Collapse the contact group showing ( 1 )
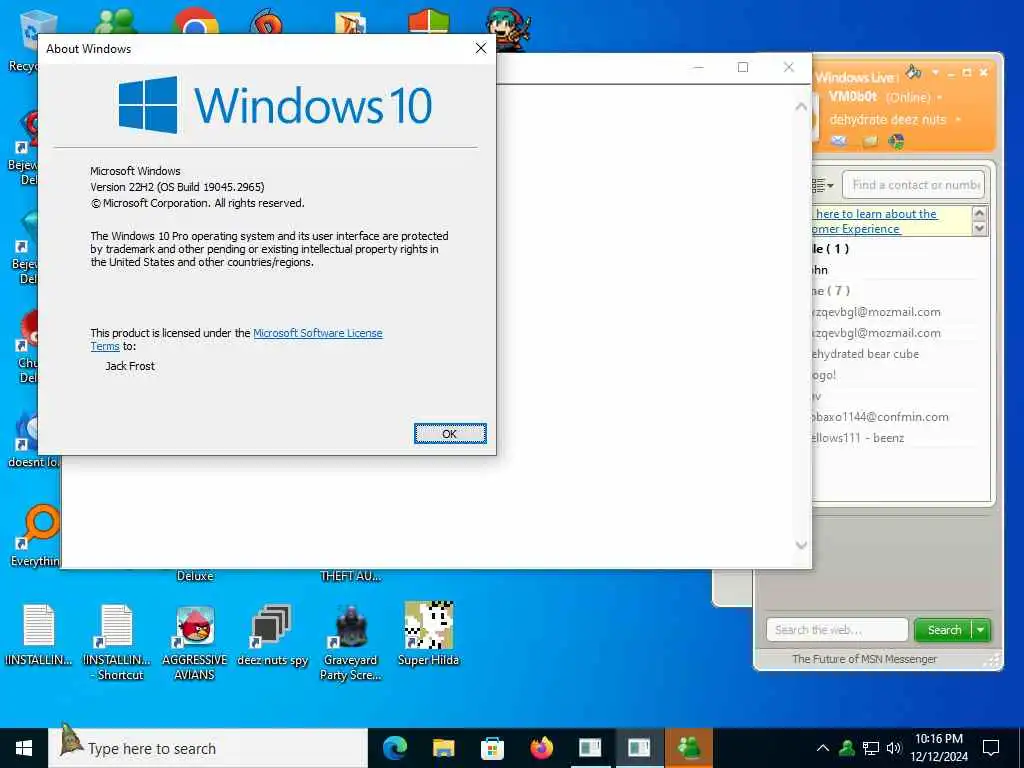1024x768 pixels. click(x=830, y=249)
